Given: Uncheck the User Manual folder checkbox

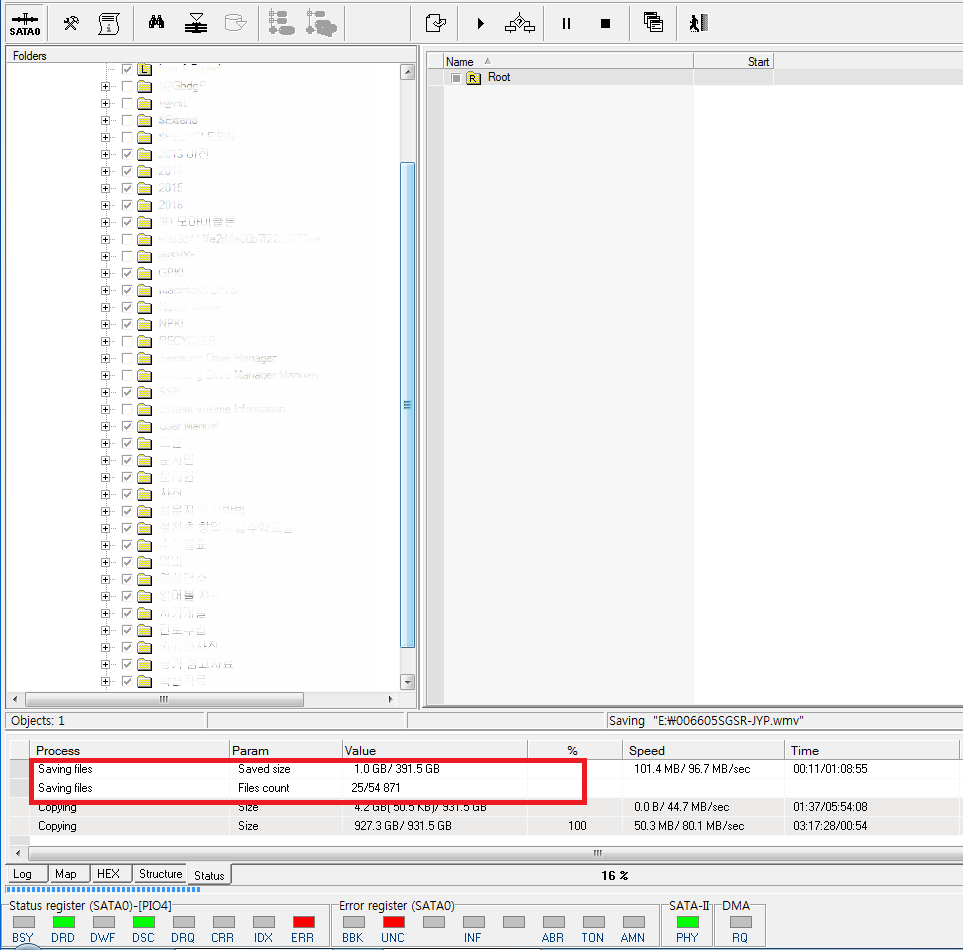Looking at the screenshot, I should click(x=127, y=426).
